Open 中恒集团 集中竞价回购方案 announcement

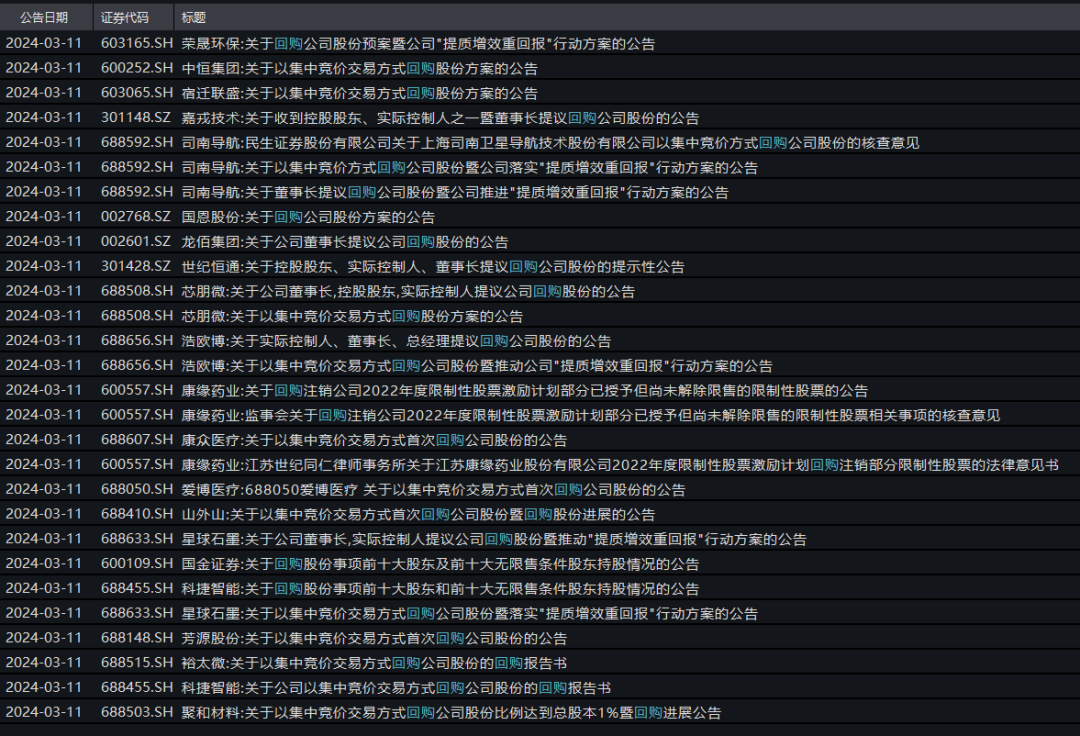(x=360, y=68)
